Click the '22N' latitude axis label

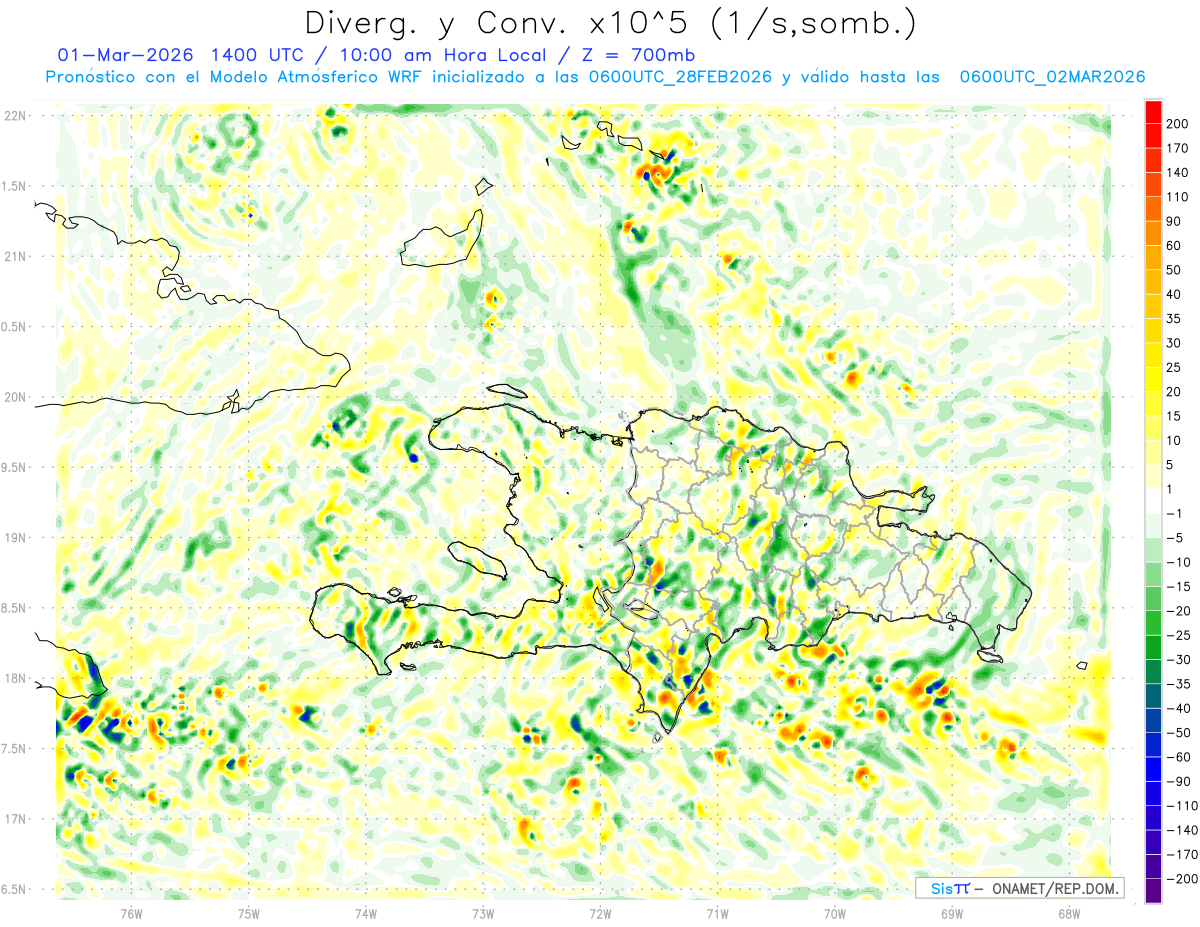click(x=15, y=116)
